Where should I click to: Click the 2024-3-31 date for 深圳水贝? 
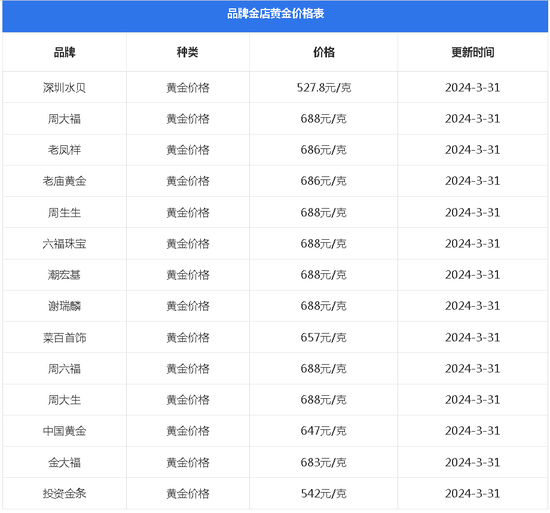[x=473, y=88]
